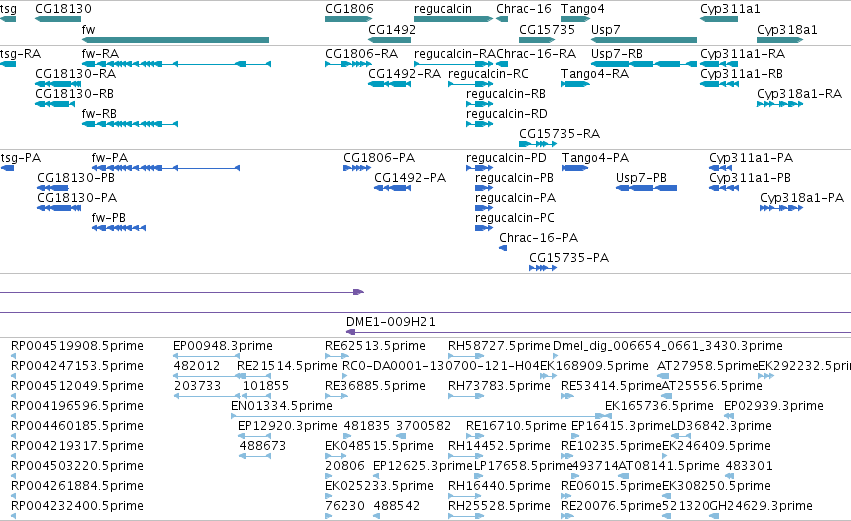Screen dimensions: 851x521
Task: Click the RE62513.5prime feature
Action: [336, 356]
